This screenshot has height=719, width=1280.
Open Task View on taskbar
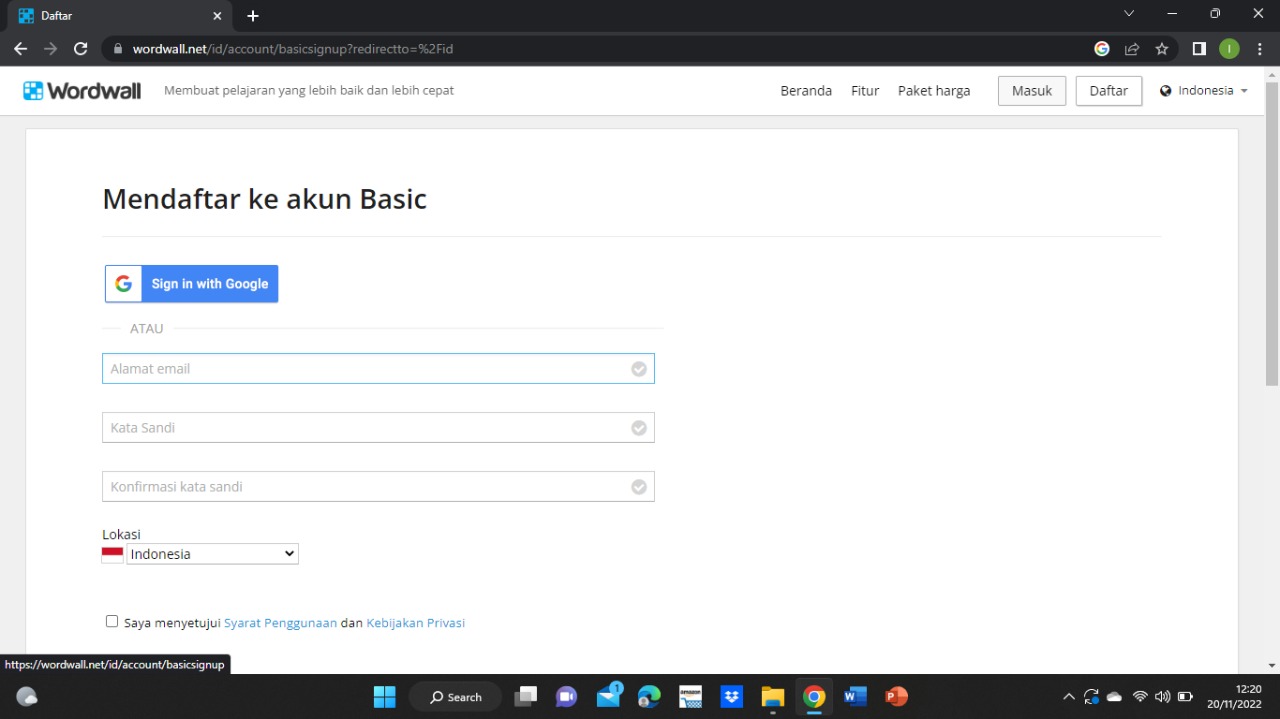coord(526,697)
